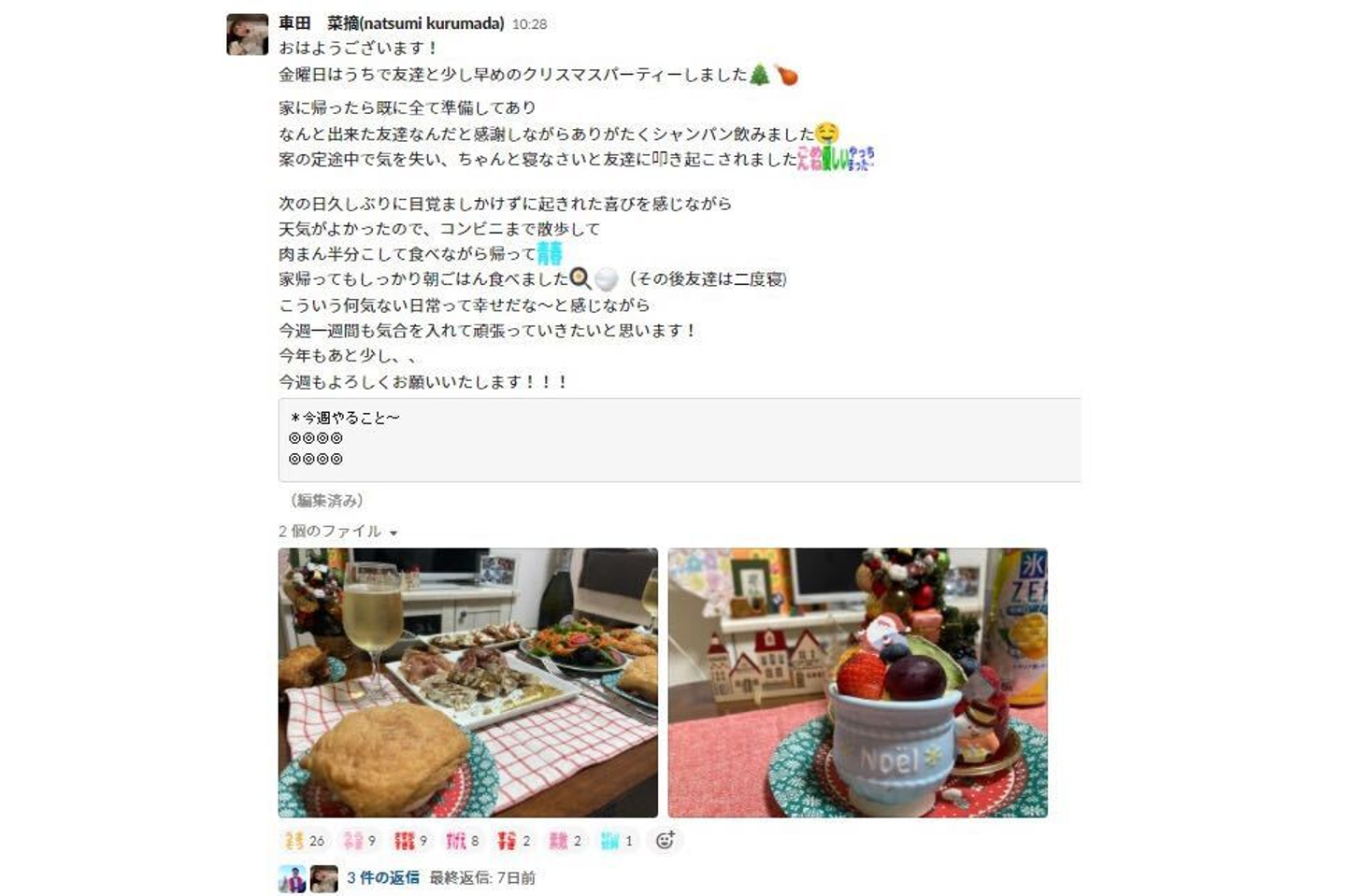The height and width of the screenshot is (896, 1346).
Task: Open the 10:28 message timestamp link
Action: pos(529,24)
